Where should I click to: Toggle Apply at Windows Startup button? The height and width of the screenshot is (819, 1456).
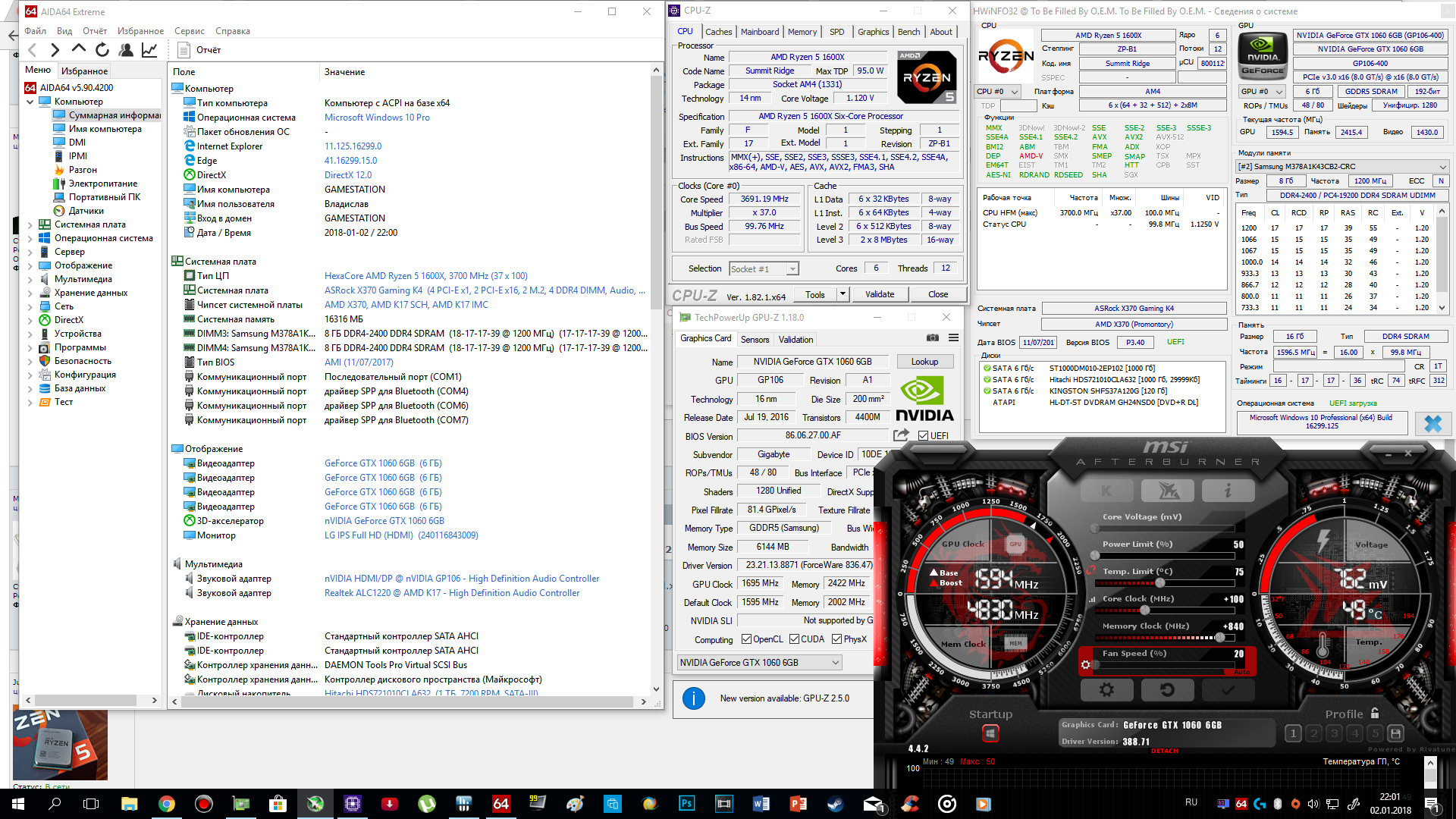990,733
